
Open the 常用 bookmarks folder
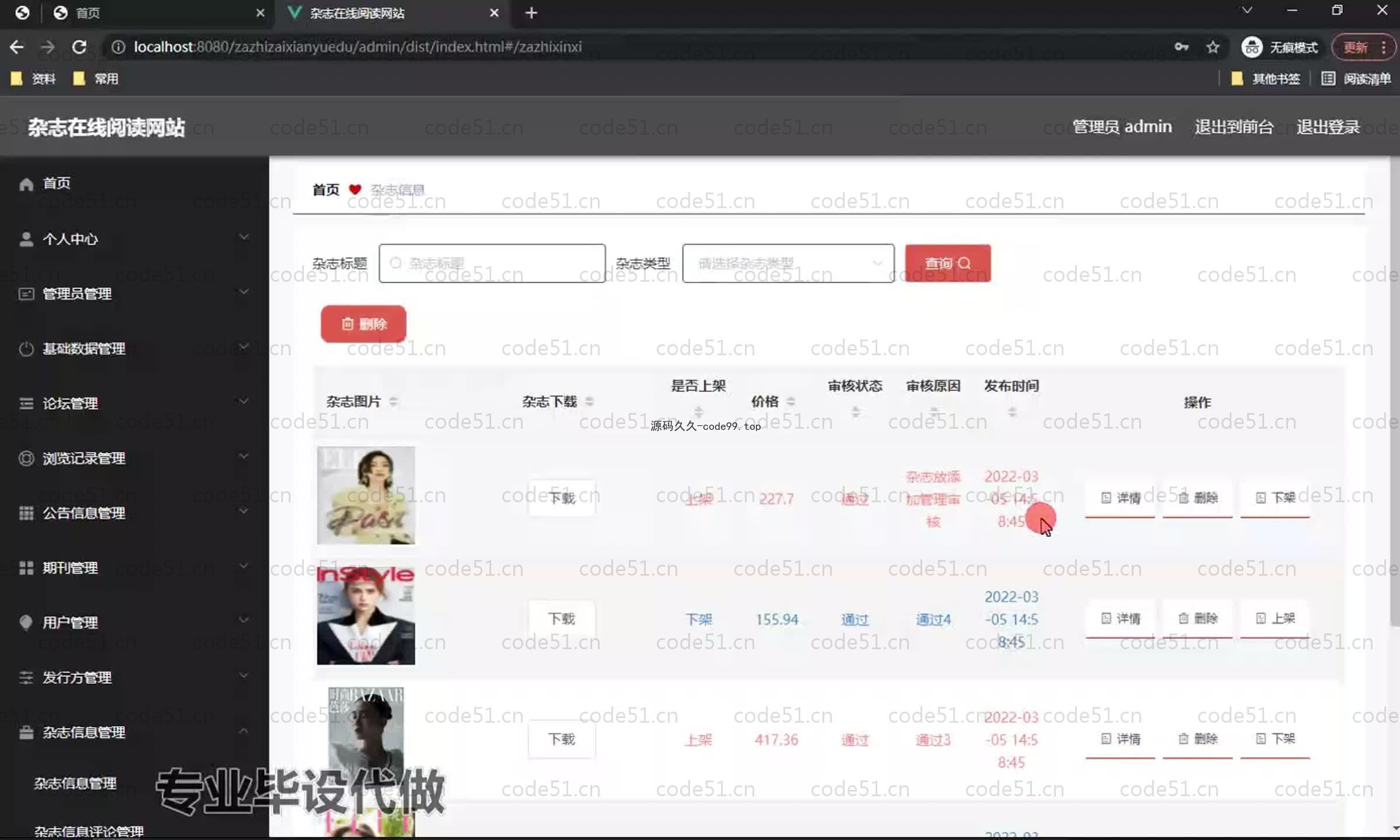click(x=96, y=79)
